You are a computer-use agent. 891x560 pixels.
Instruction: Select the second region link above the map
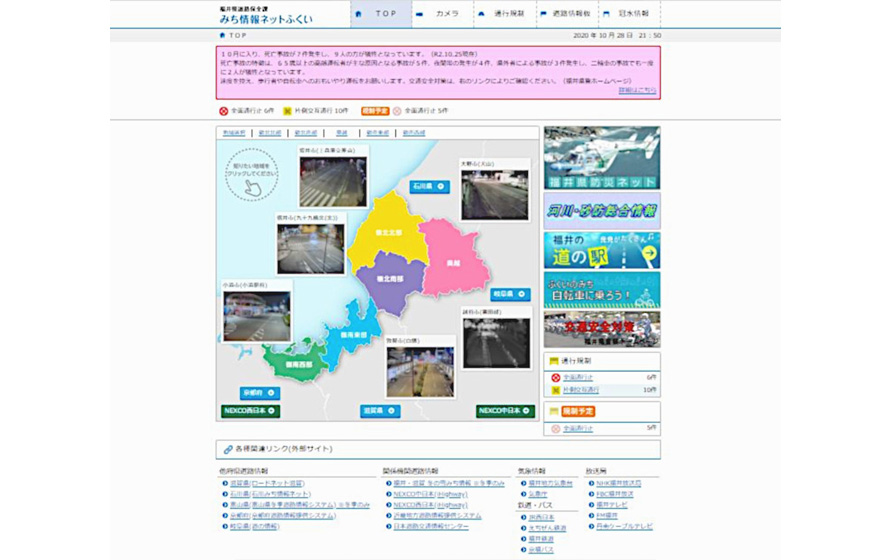270,133
